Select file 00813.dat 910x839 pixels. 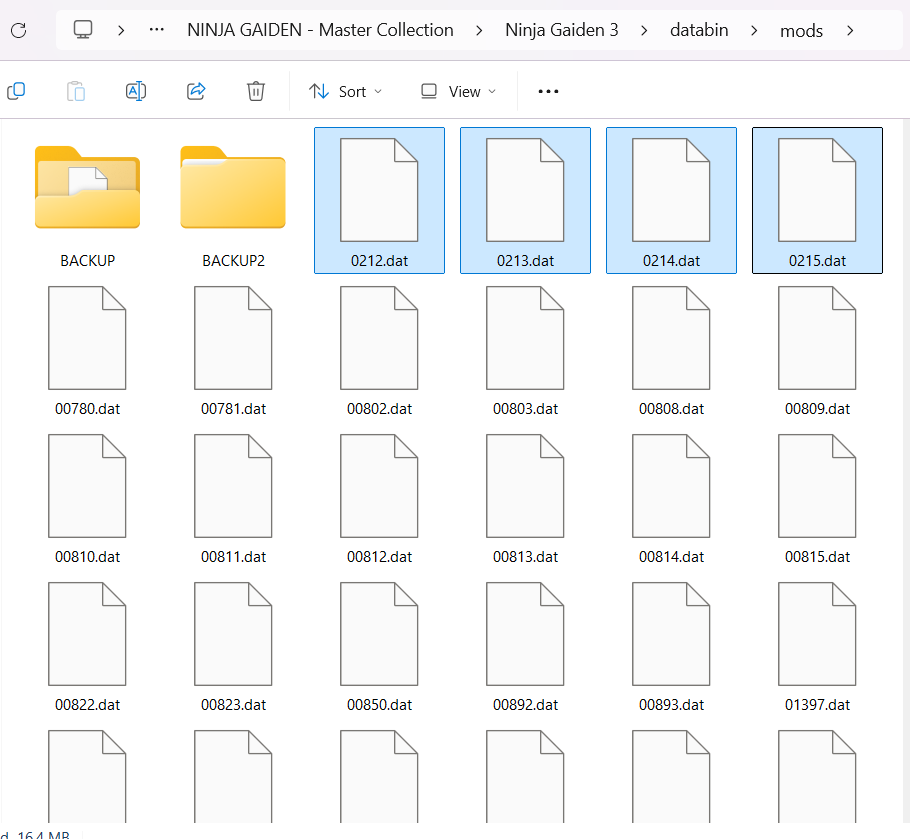(525, 498)
